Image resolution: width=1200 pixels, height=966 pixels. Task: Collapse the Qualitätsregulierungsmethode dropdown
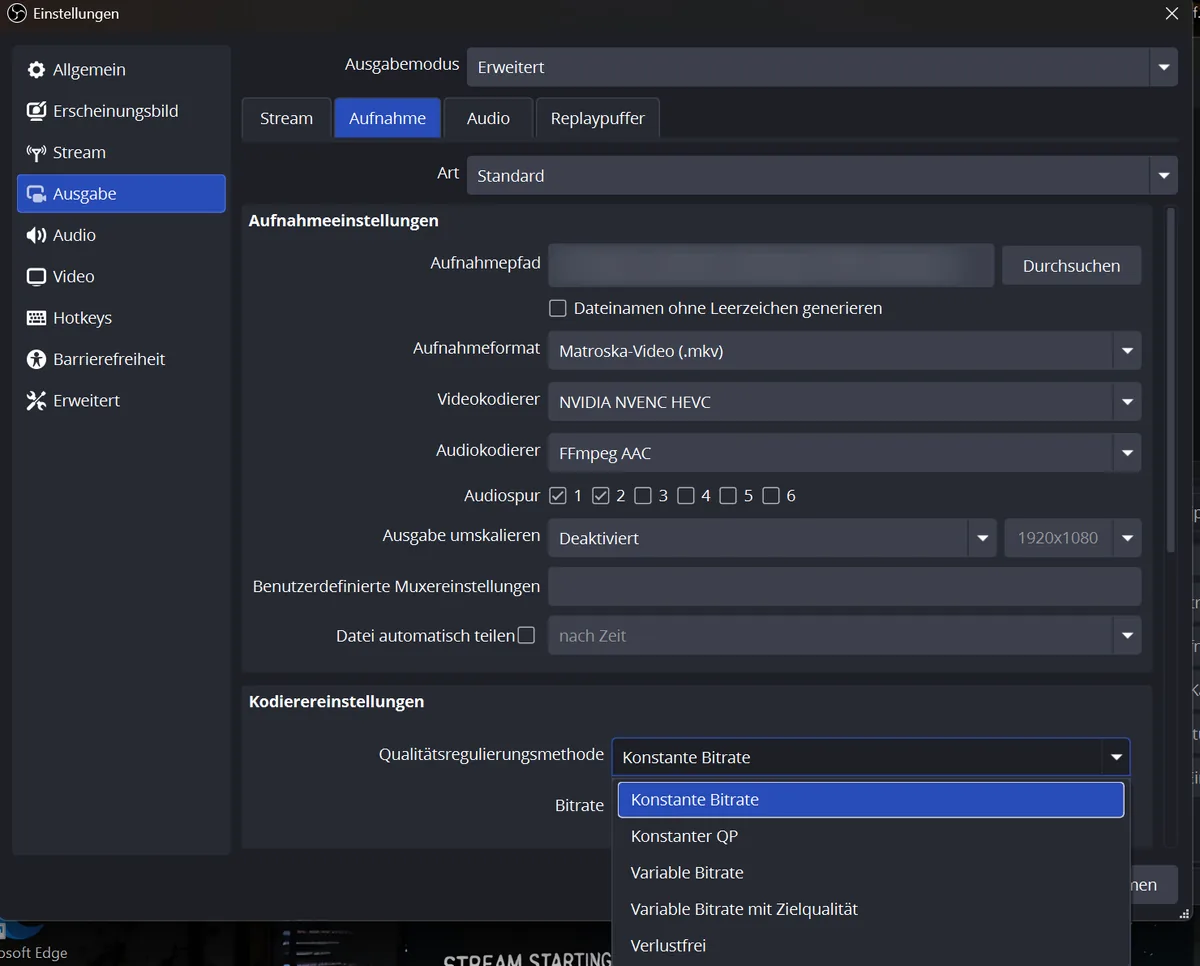tap(871, 757)
